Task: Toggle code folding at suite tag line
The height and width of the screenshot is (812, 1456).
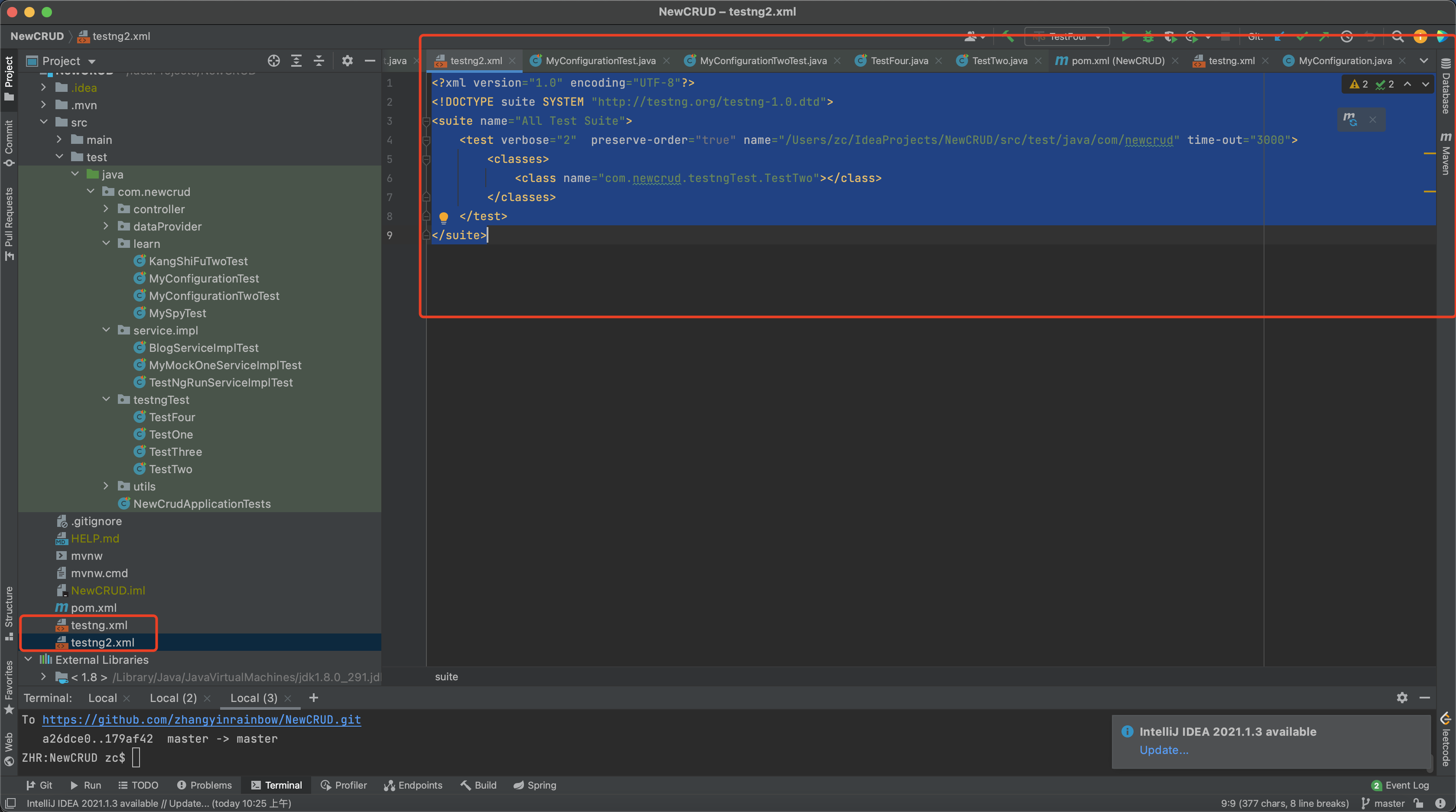Action: (x=427, y=120)
